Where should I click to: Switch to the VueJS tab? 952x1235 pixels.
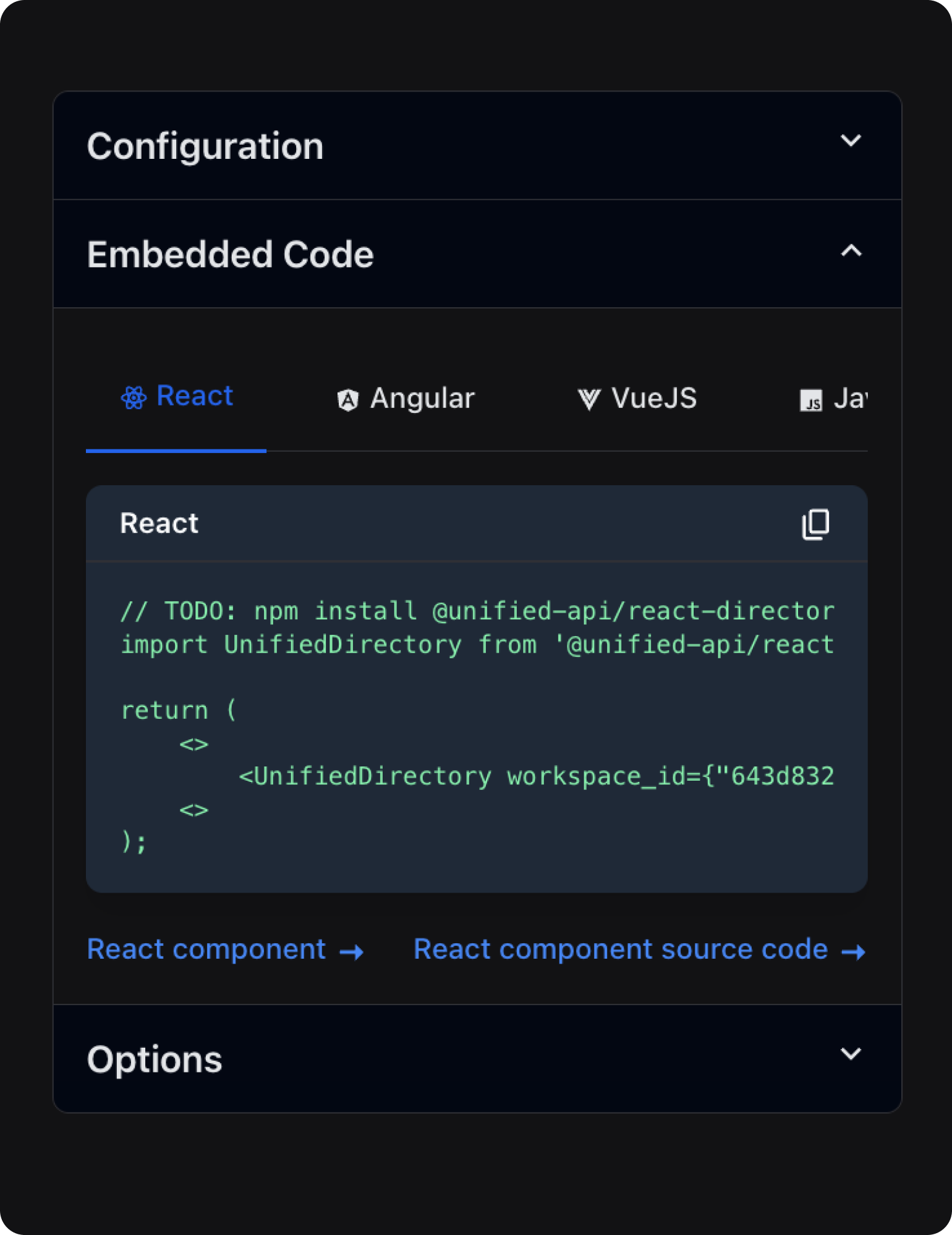653,399
